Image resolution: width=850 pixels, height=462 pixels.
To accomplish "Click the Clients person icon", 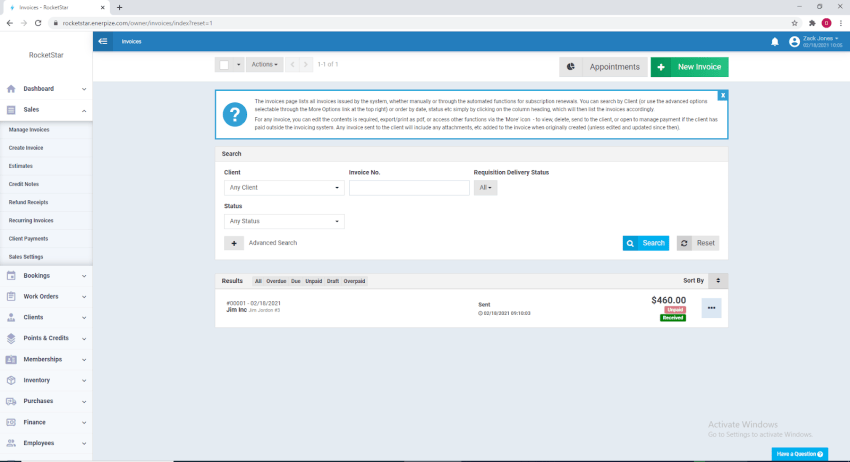I will click(11, 317).
